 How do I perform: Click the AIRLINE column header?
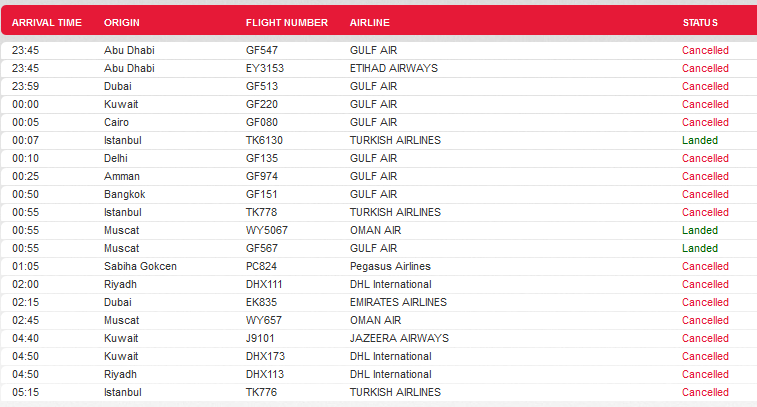[x=370, y=23]
